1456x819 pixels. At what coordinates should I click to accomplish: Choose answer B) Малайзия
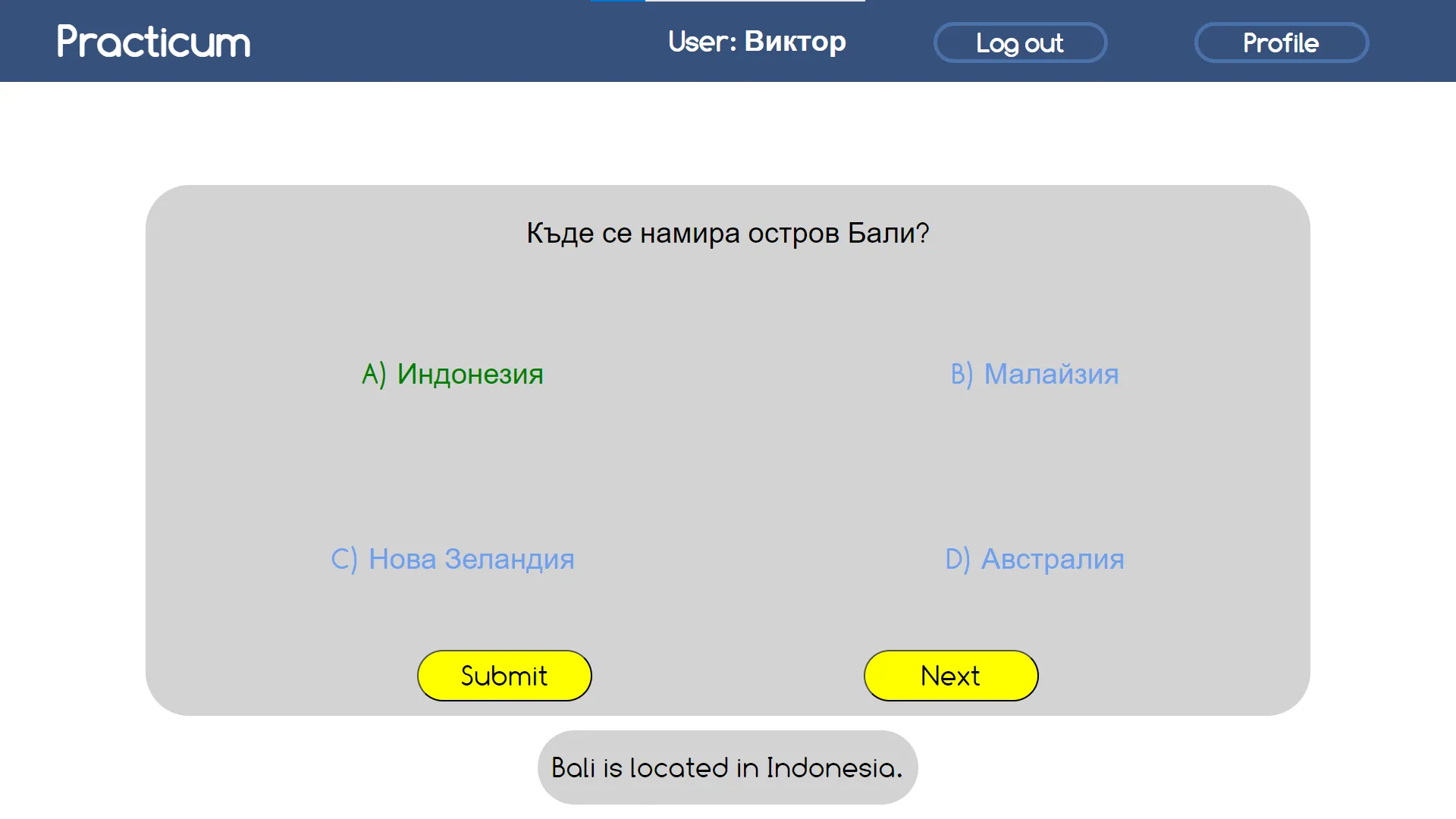[1034, 374]
